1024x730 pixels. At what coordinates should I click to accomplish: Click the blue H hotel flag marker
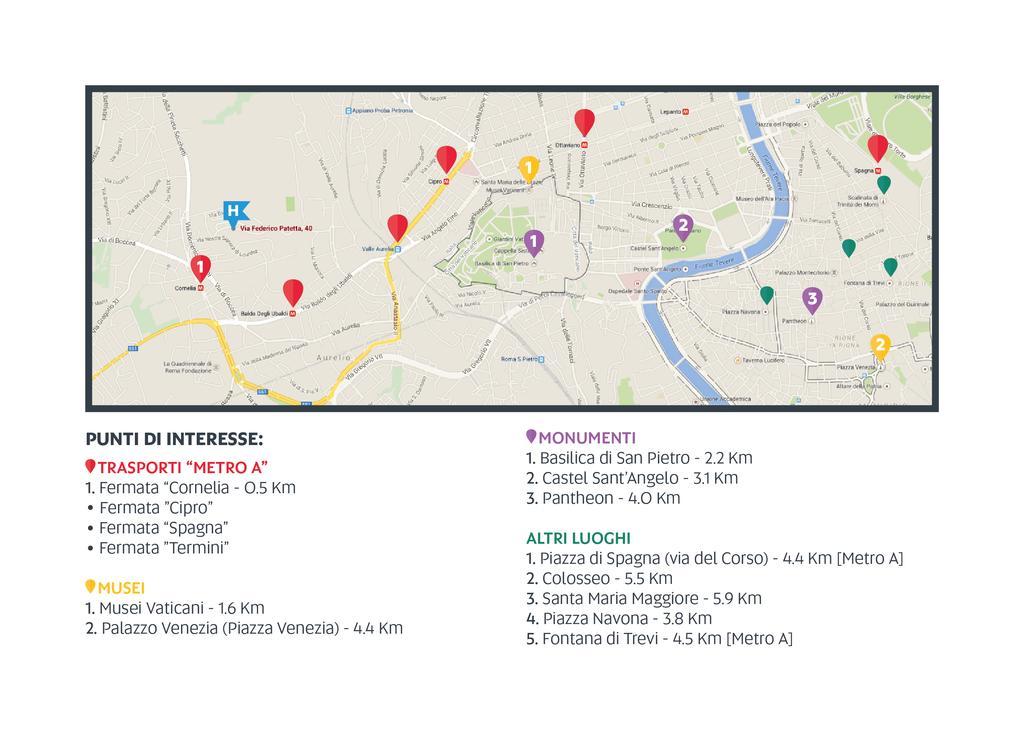(234, 214)
